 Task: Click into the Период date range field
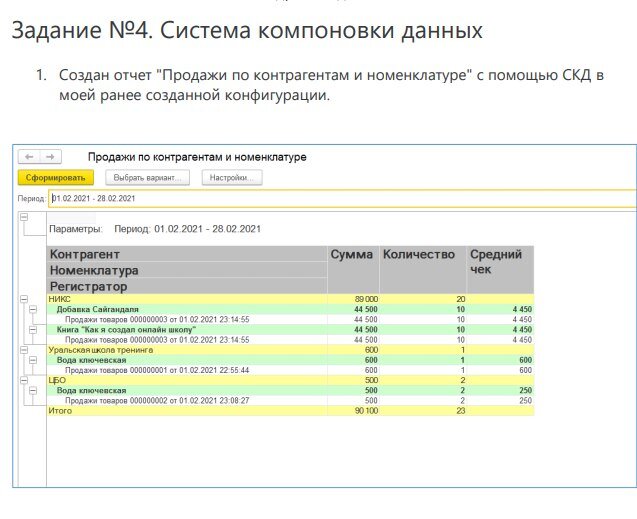click(x=342, y=199)
